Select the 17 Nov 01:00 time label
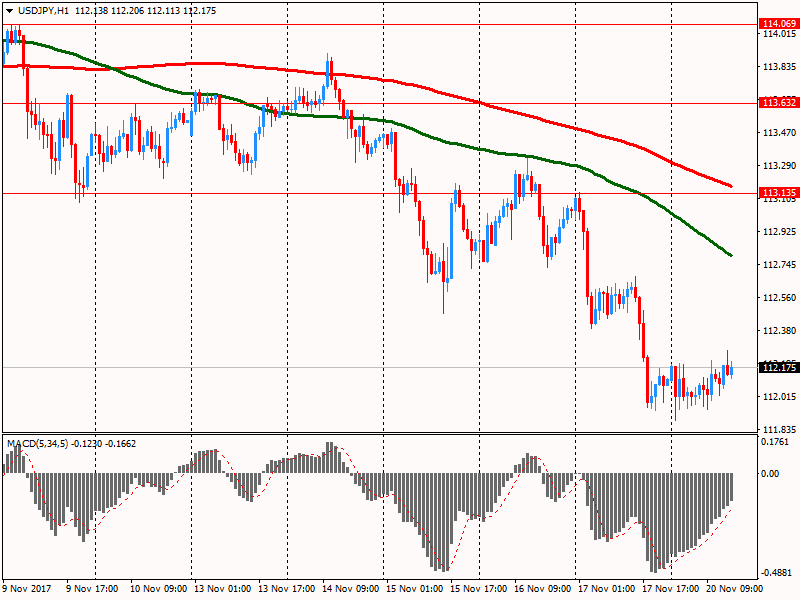This screenshot has width=800, height=600. [607, 589]
